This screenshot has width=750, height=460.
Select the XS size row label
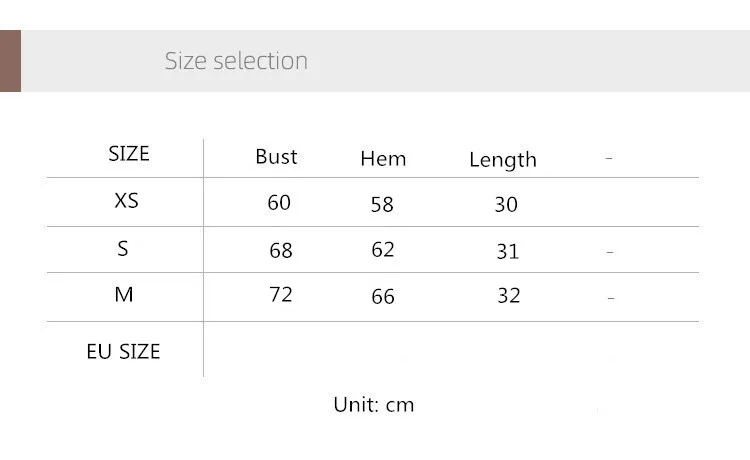click(x=126, y=200)
